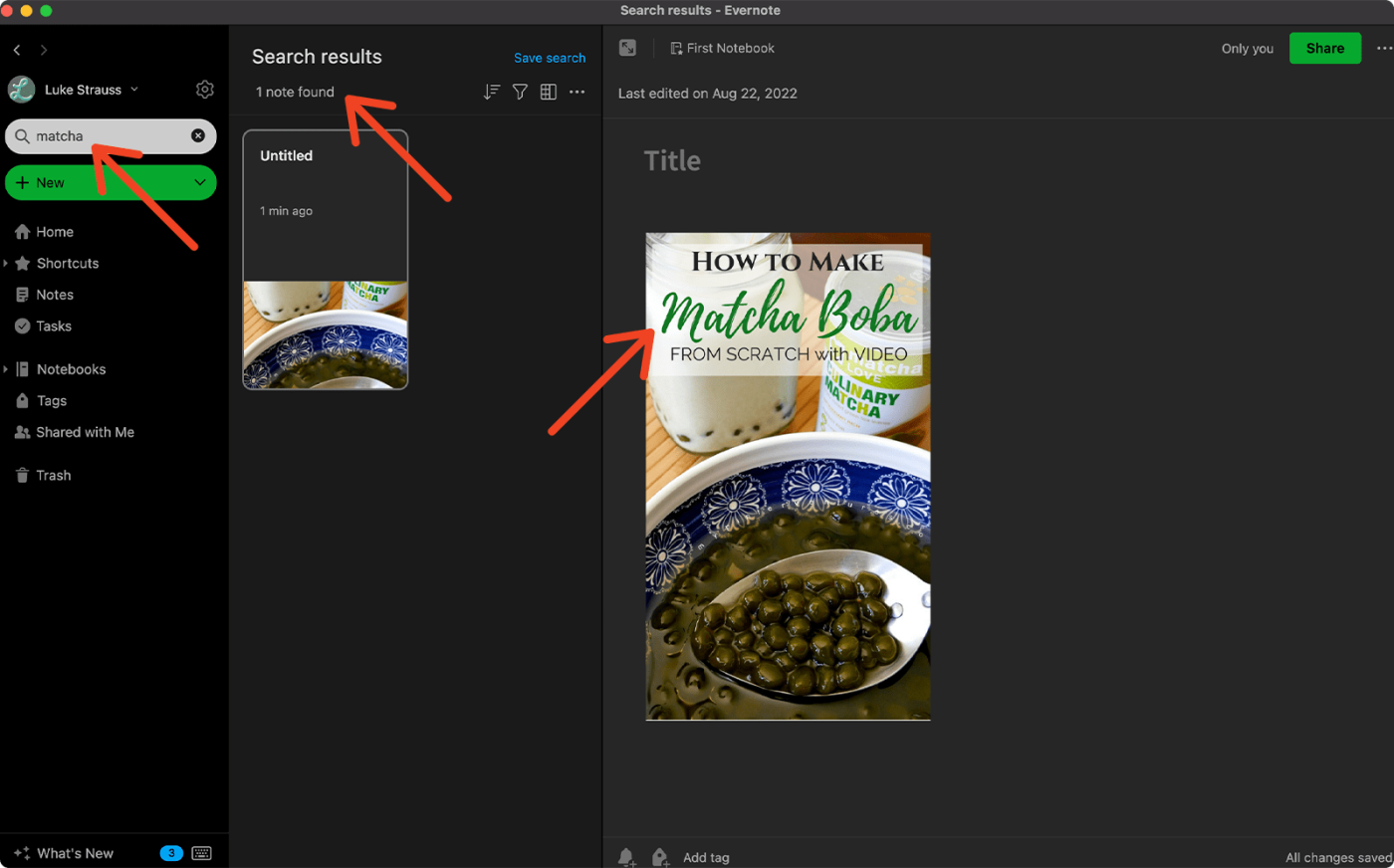Open the New button dropdown arrow
Viewport: 1394px width, 868px height.
click(200, 182)
